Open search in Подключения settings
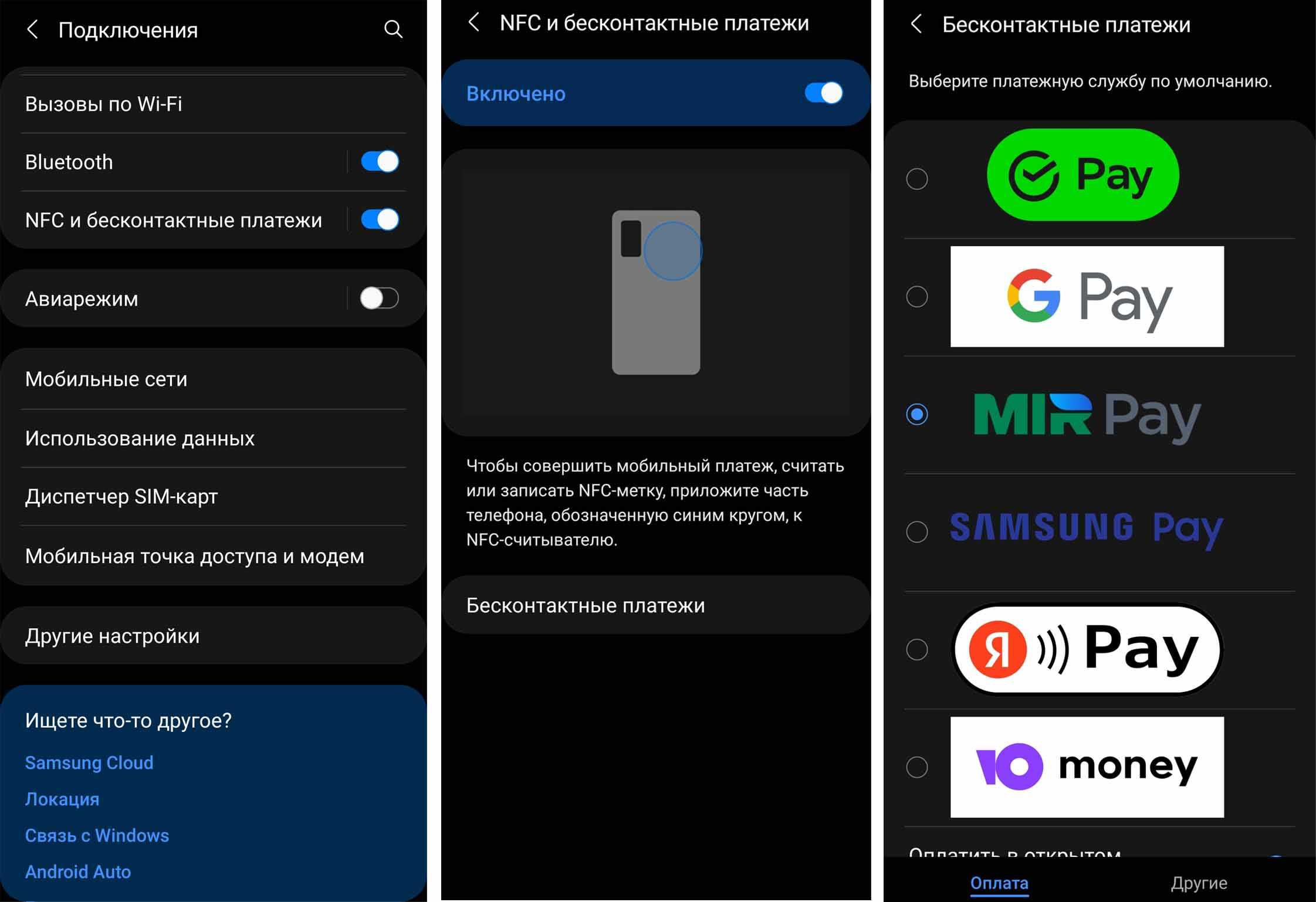1316x902 pixels. click(393, 29)
